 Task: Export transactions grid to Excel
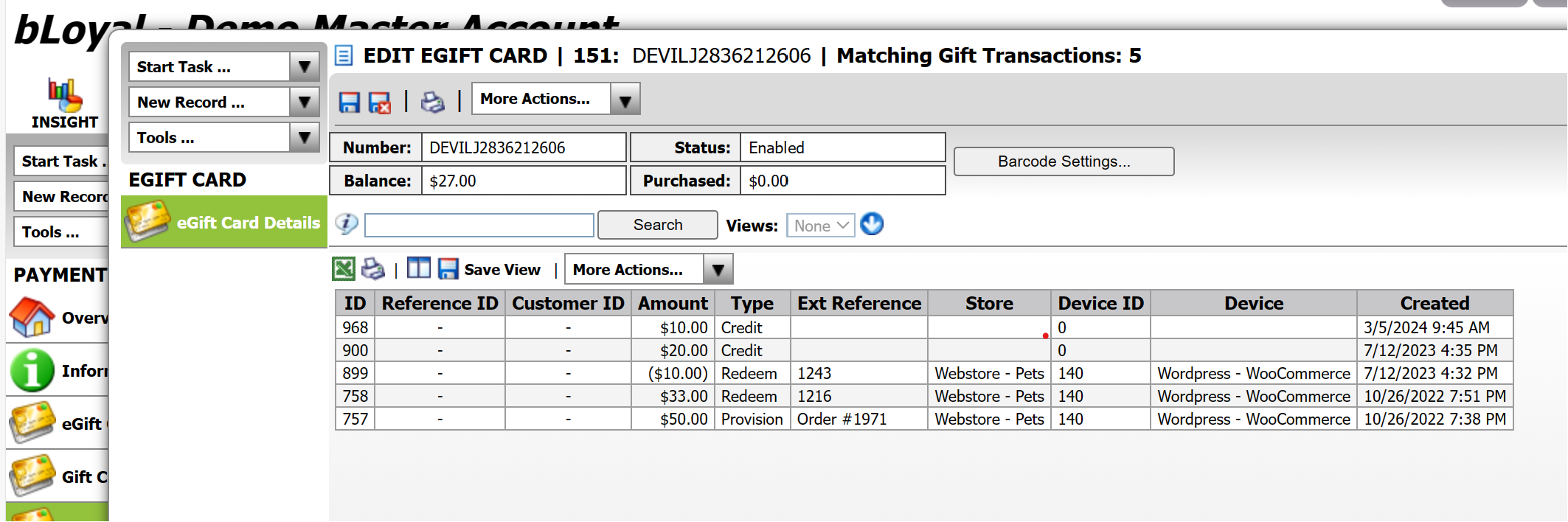(344, 269)
